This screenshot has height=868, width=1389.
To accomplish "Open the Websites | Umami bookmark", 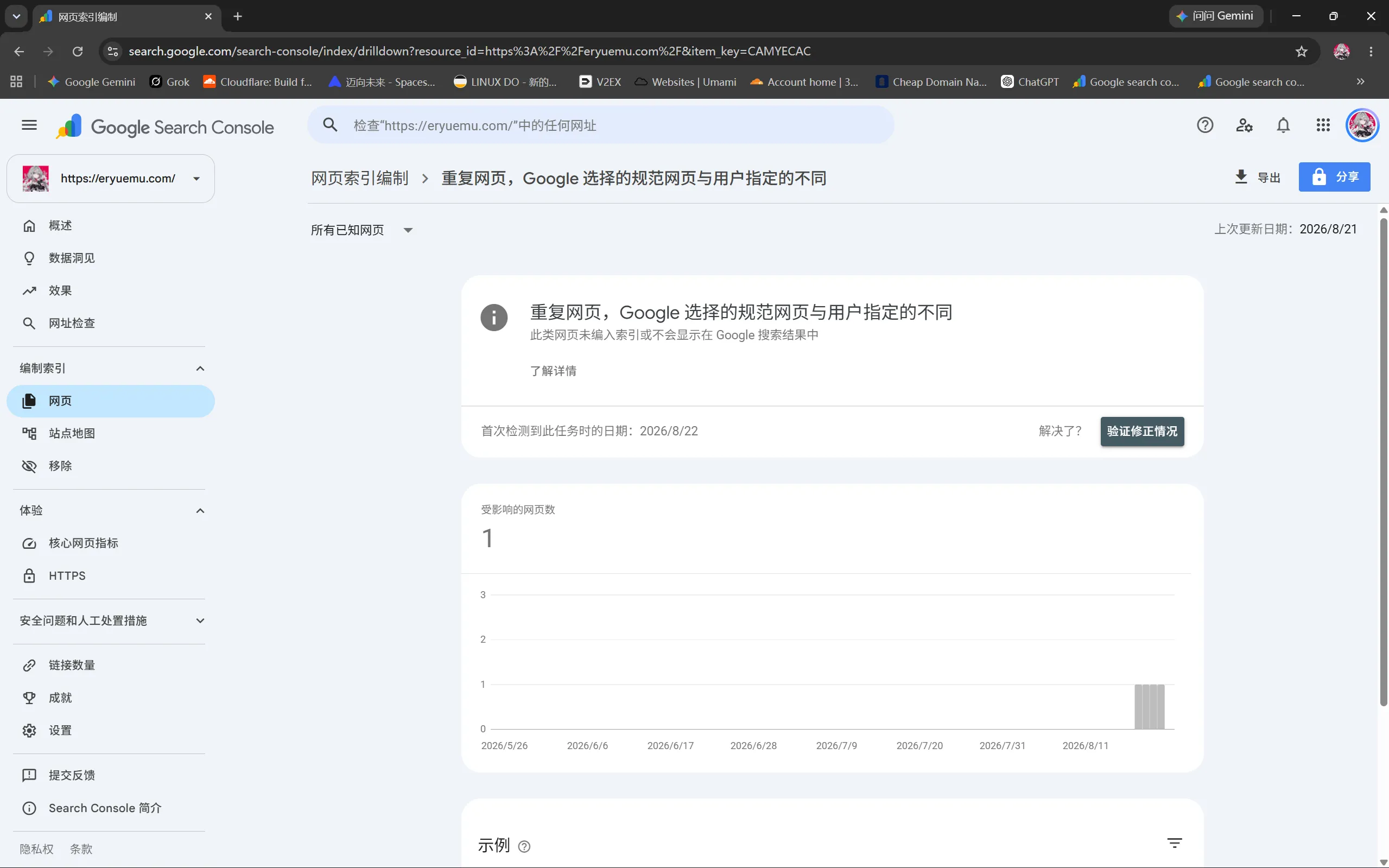I will click(686, 82).
